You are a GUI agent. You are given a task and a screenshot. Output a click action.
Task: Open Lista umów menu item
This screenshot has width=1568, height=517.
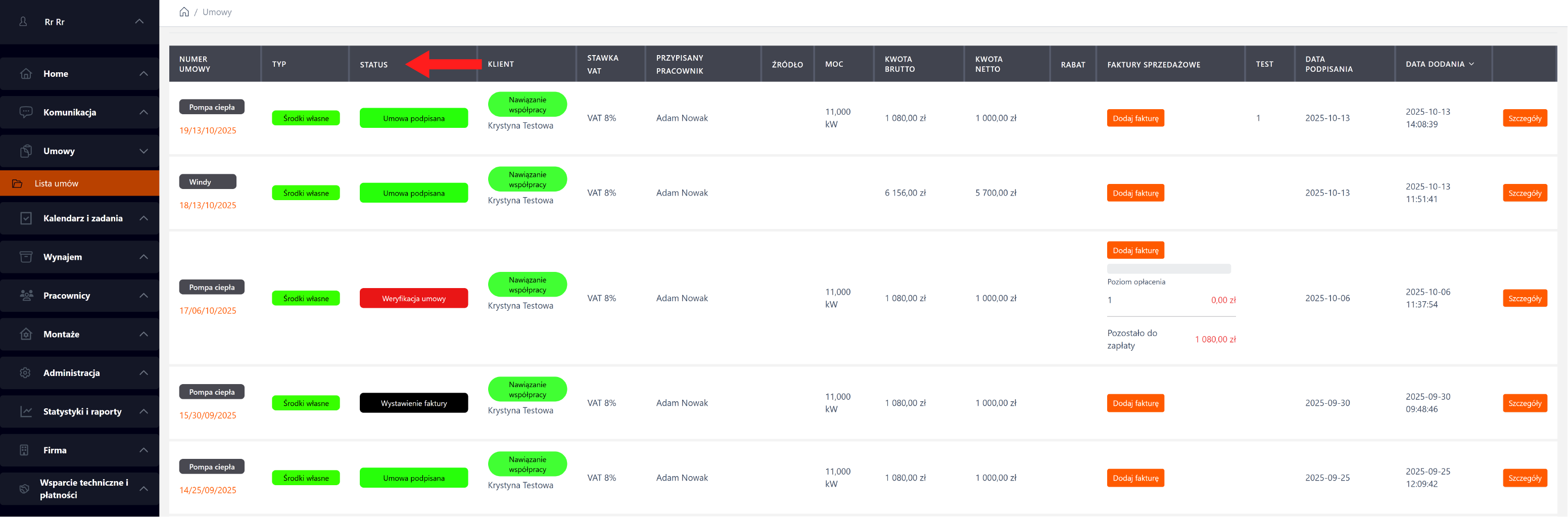coord(56,183)
